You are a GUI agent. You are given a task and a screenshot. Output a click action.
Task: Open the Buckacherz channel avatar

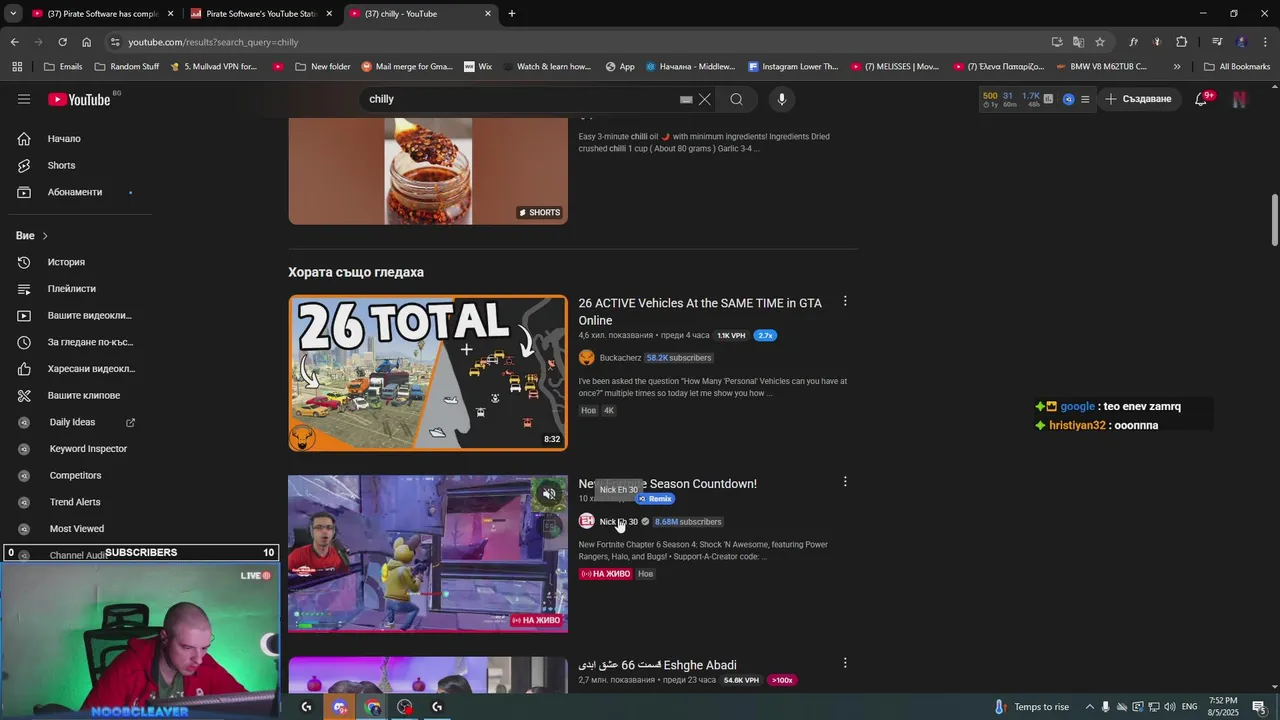[x=586, y=358]
